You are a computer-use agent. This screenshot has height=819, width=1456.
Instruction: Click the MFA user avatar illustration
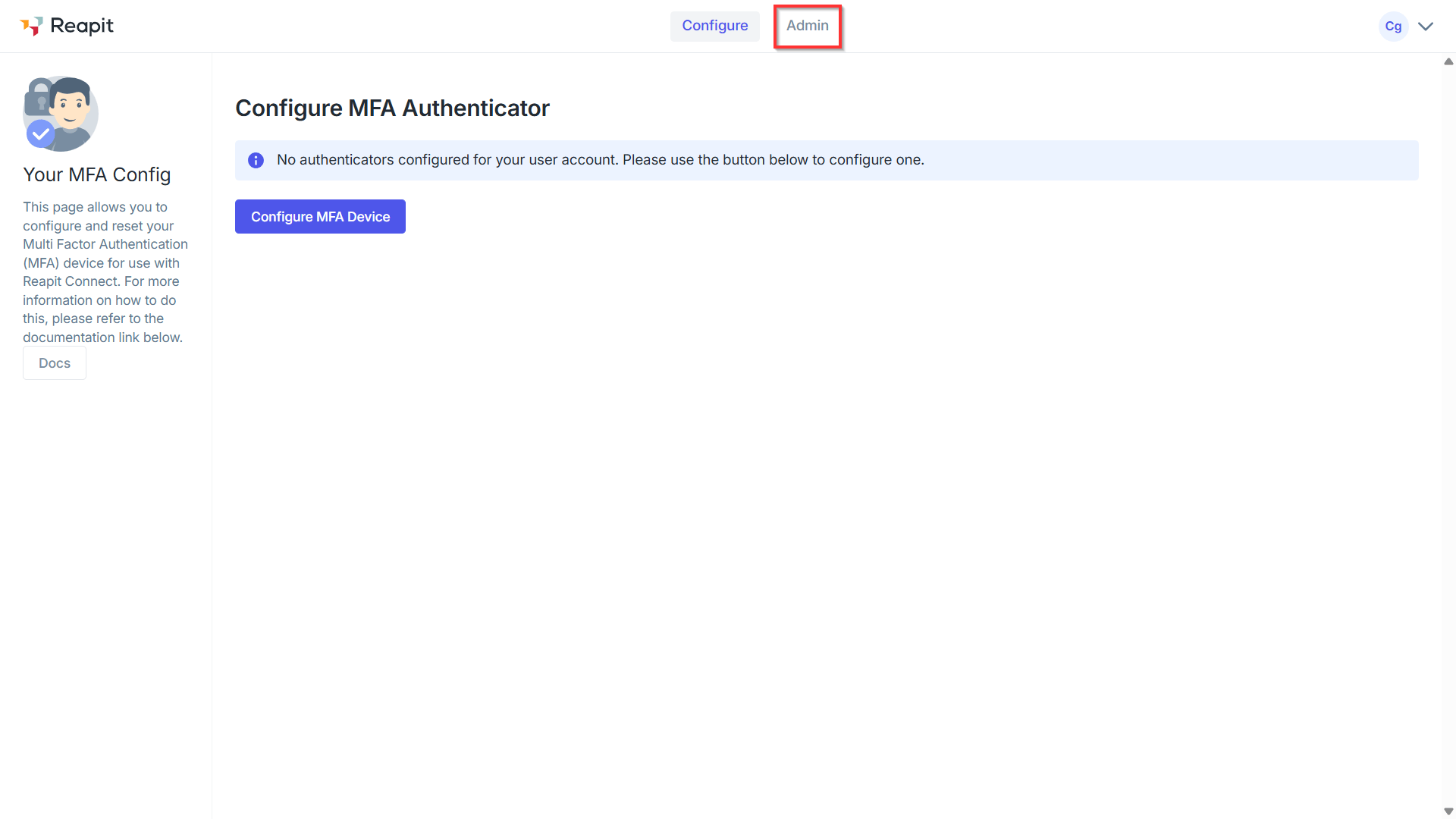point(61,114)
